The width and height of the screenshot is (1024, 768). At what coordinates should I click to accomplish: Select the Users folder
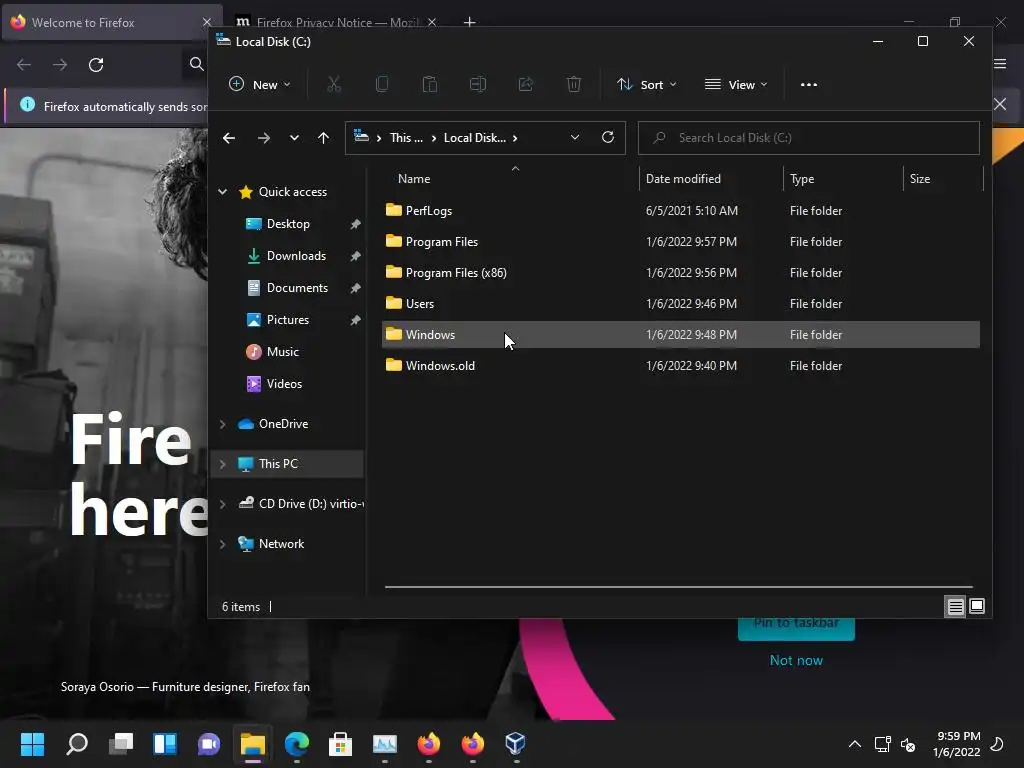pos(680,304)
